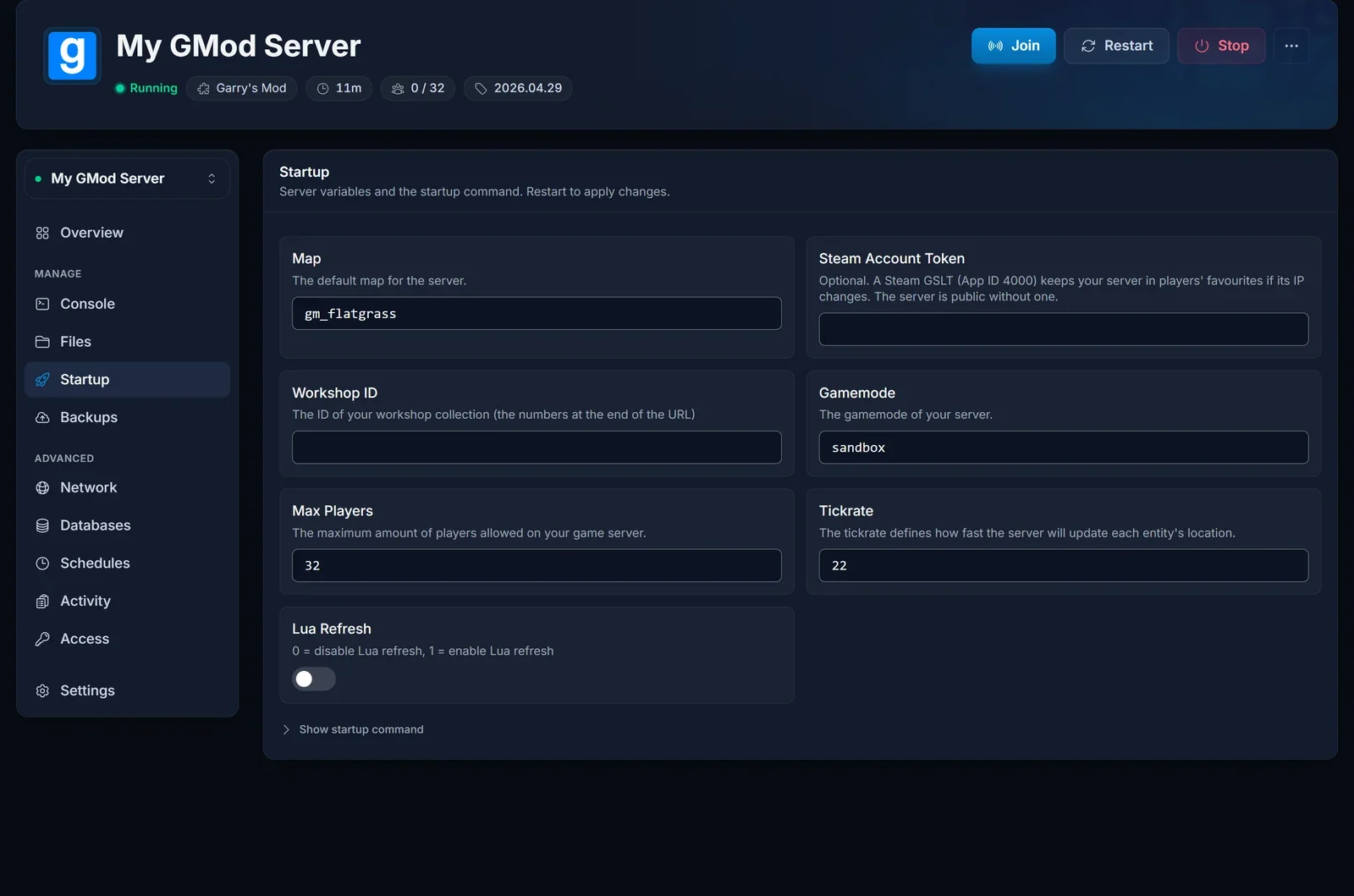Open the Activity page
This screenshot has width=1354, height=896.
(x=127, y=601)
